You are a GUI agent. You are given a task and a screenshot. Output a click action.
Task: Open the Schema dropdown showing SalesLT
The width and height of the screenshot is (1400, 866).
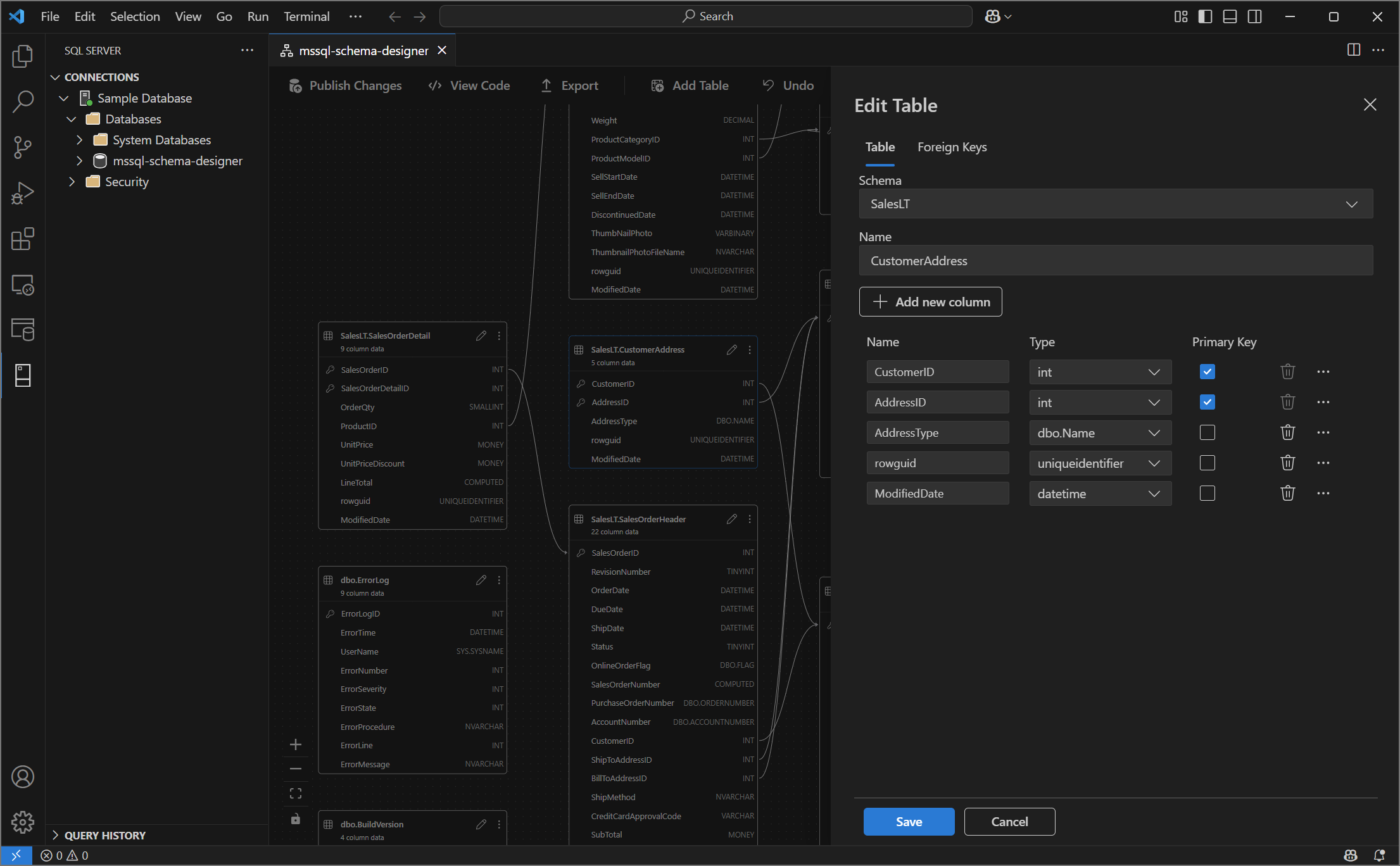[x=1115, y=204]
